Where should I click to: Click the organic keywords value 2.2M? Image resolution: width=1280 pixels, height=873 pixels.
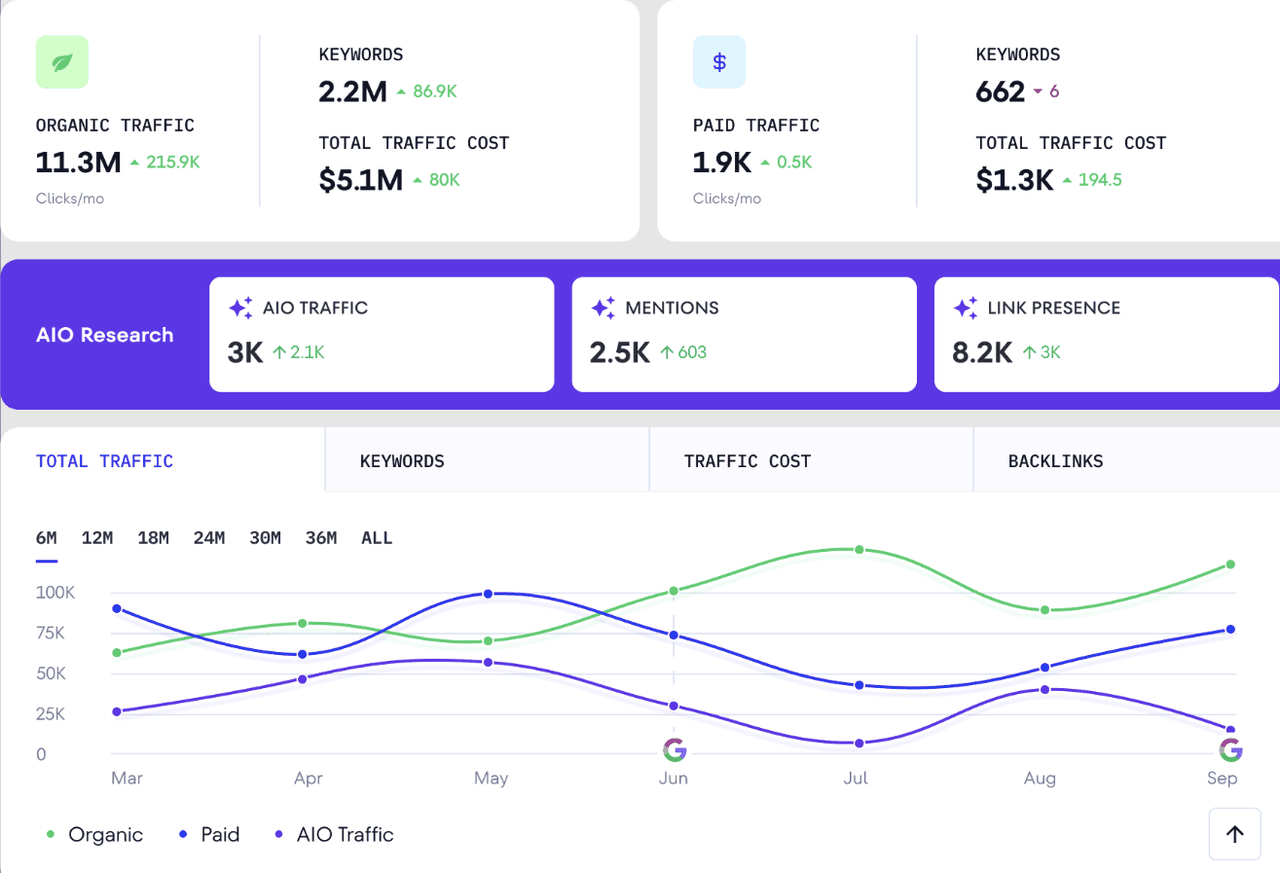pyautogui.click(x=353, y=92)
